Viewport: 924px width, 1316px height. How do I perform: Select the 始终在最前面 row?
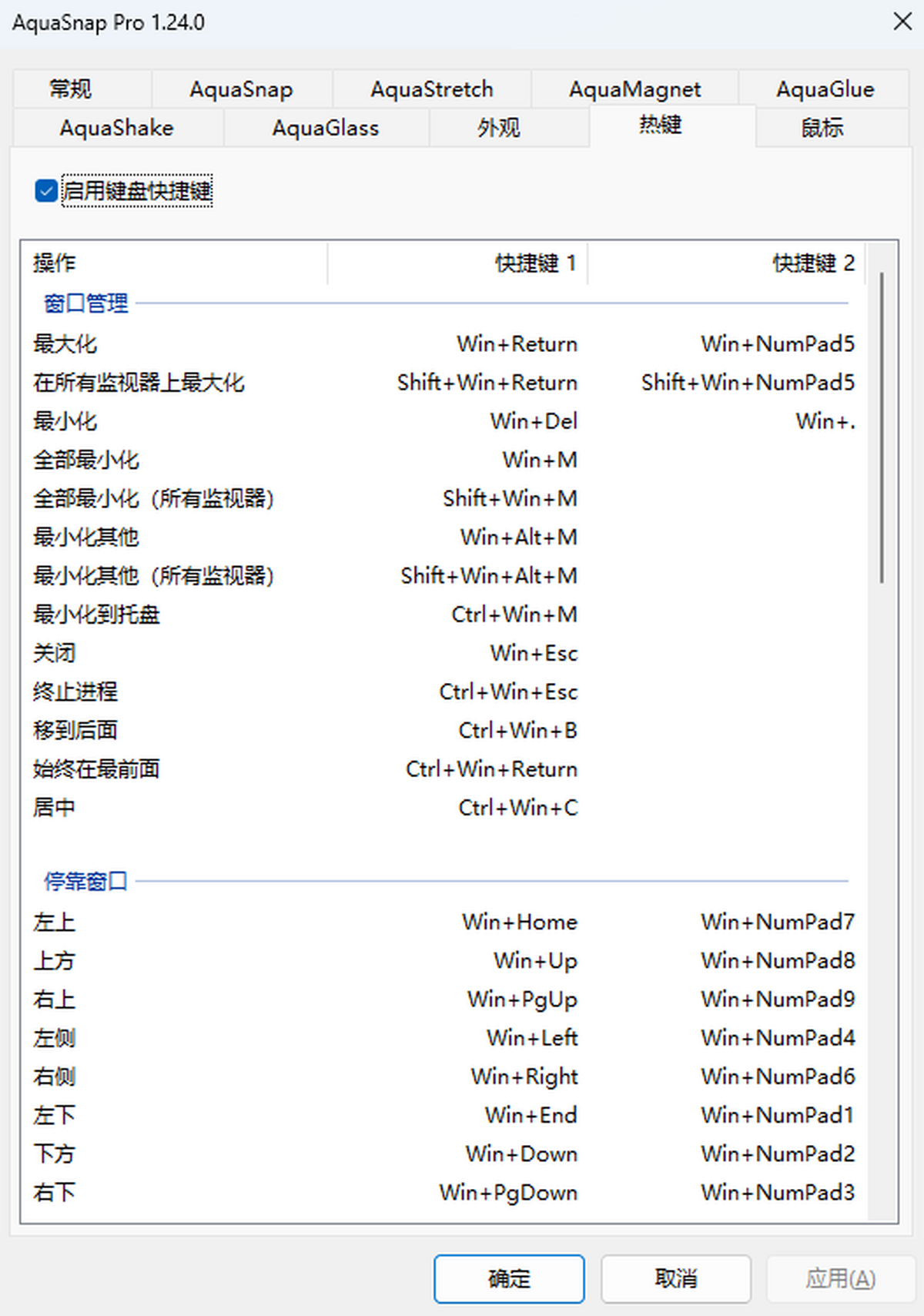(x=444, y=769)
